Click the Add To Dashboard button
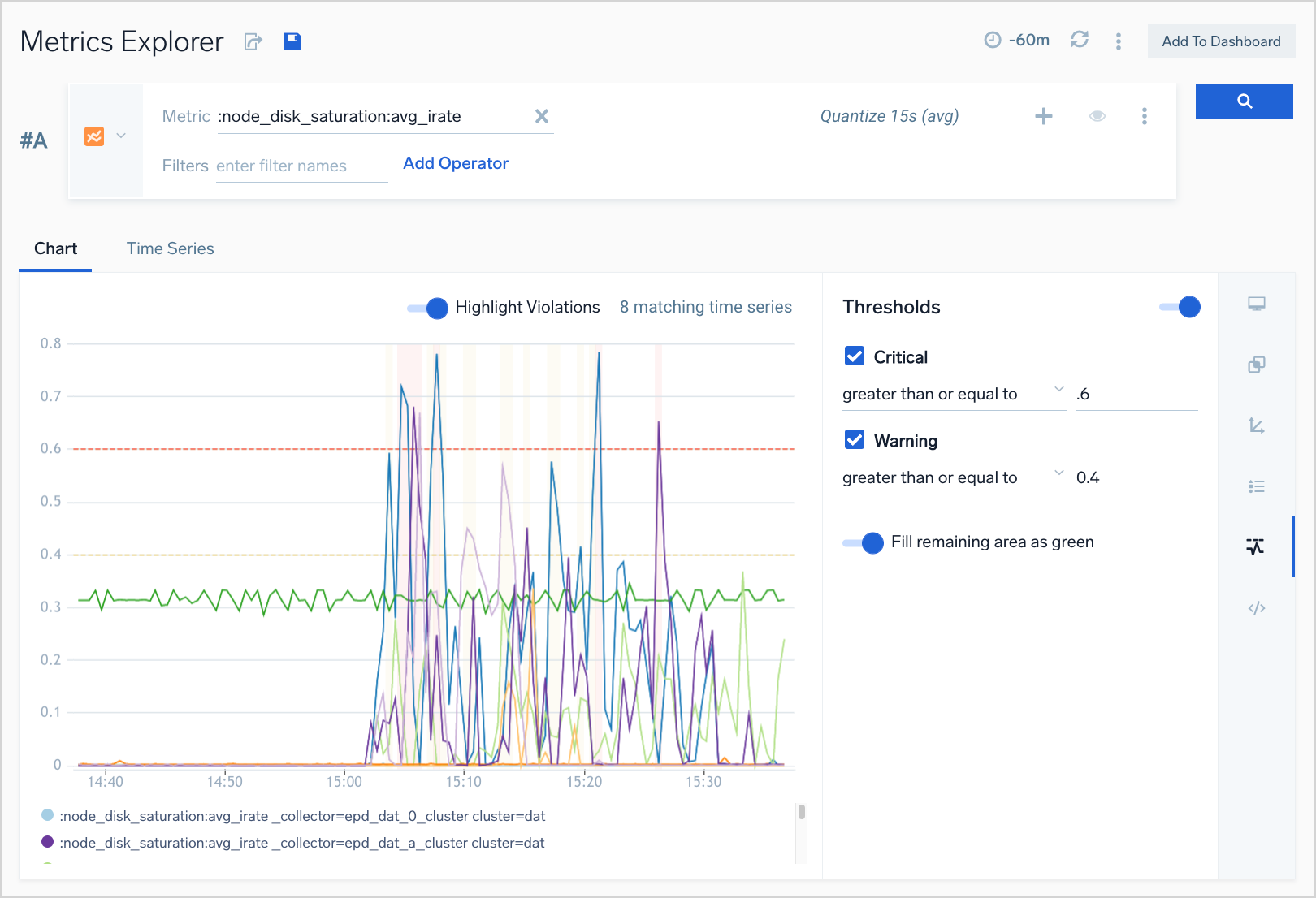This screenshot has width=1316, height=898. click(x=1220, y=41)
